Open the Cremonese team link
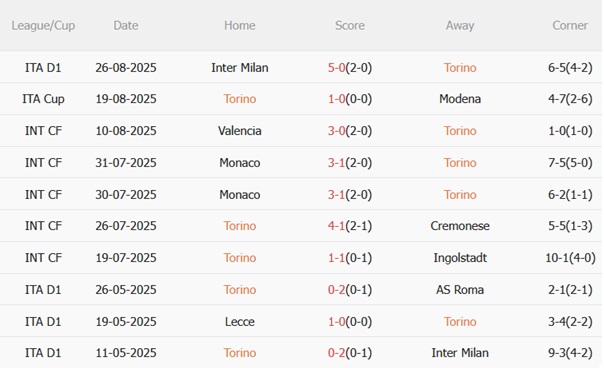 (x=460, y=226)
